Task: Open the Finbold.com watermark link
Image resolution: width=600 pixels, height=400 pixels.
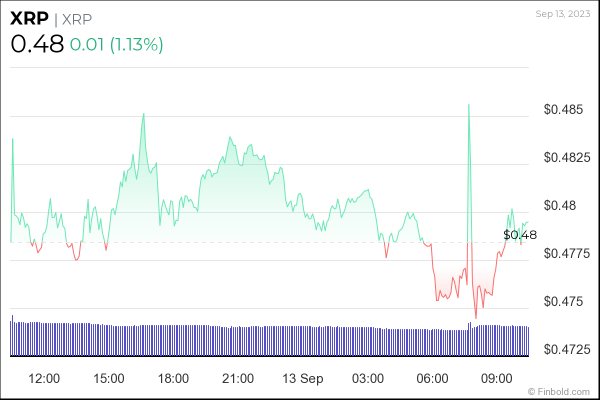Action: tap(561, 389)
